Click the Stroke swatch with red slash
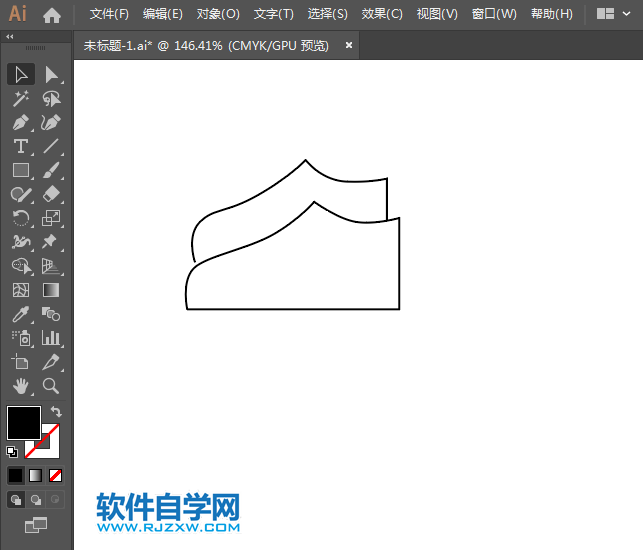This screenshot has height=550, width=643. click(51, 449)
